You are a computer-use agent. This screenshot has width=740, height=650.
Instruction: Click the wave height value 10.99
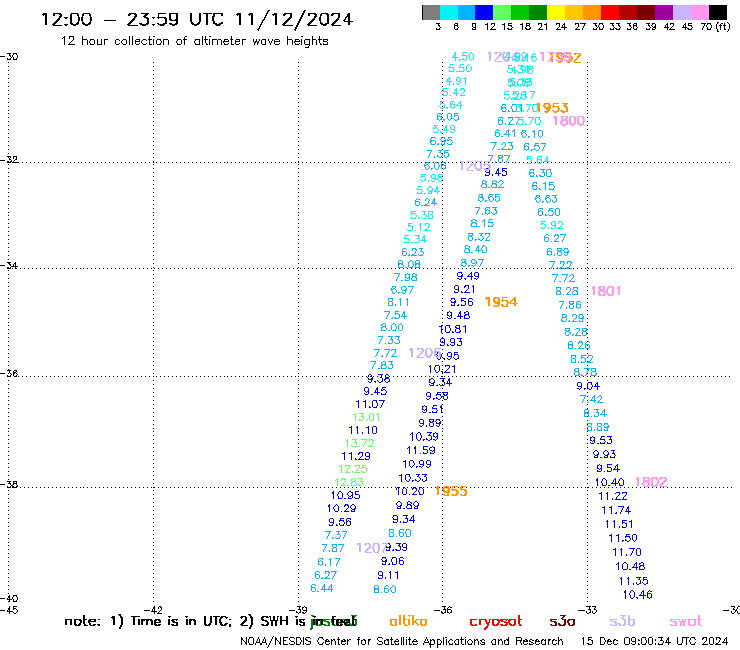[x=417, y=464]
